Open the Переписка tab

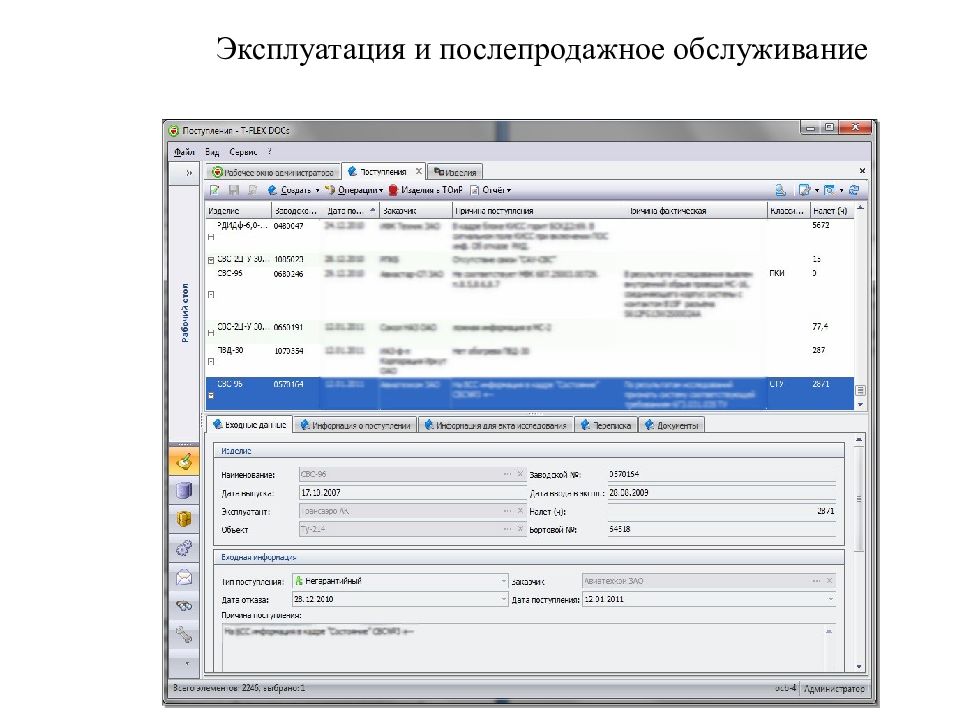(x=606, y=425)
